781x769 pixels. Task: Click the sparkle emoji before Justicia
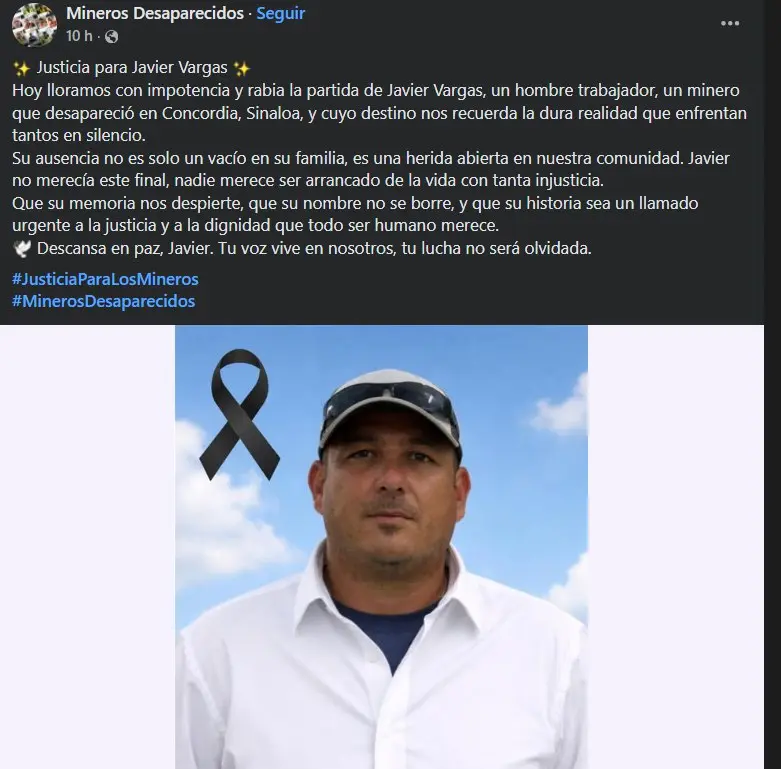pyautogui.click(x=22, y=68)
